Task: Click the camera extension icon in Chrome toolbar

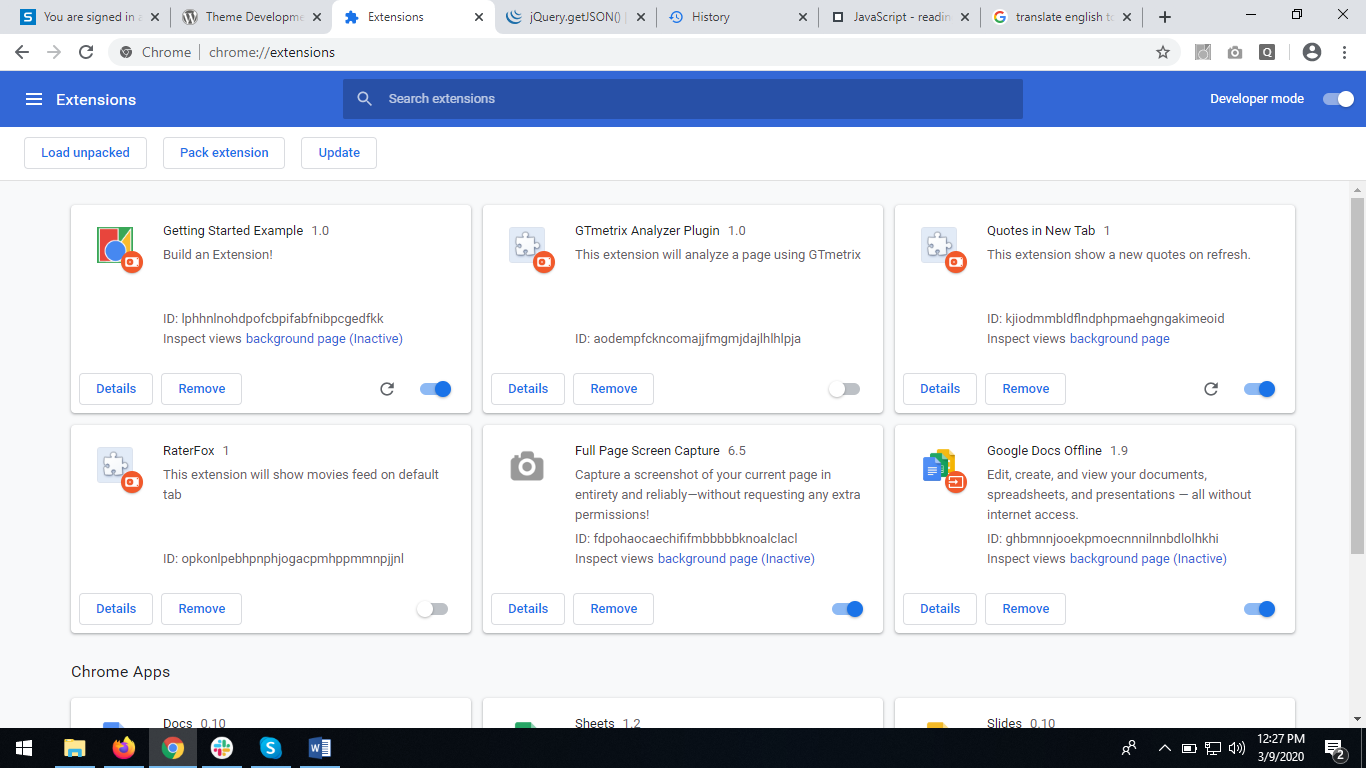Action: (1235, 52)
